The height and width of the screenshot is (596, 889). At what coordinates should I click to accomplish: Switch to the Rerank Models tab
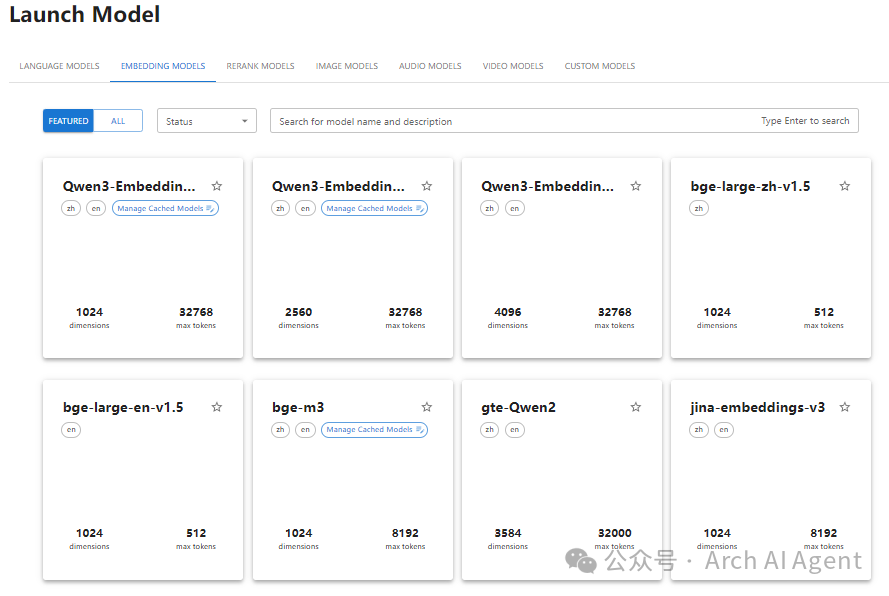[260, 66]
